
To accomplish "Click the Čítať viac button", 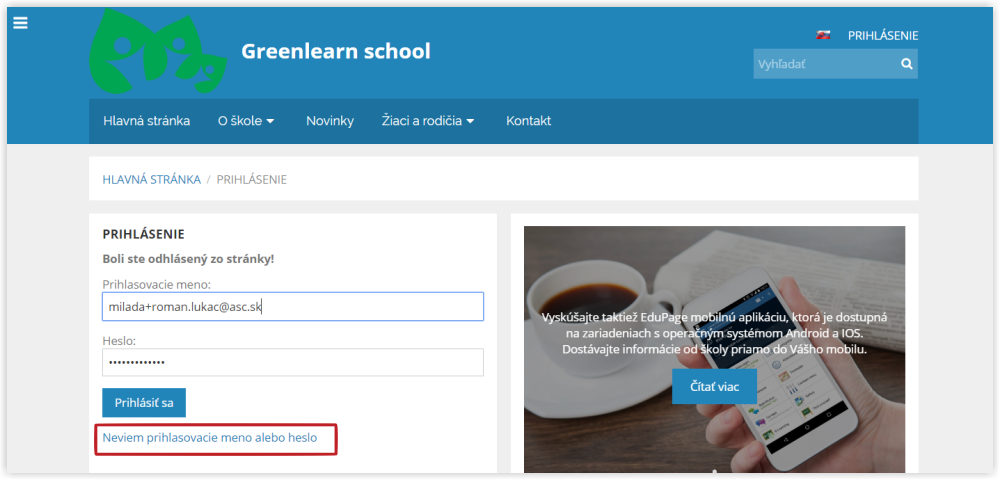I will [714, 386].
